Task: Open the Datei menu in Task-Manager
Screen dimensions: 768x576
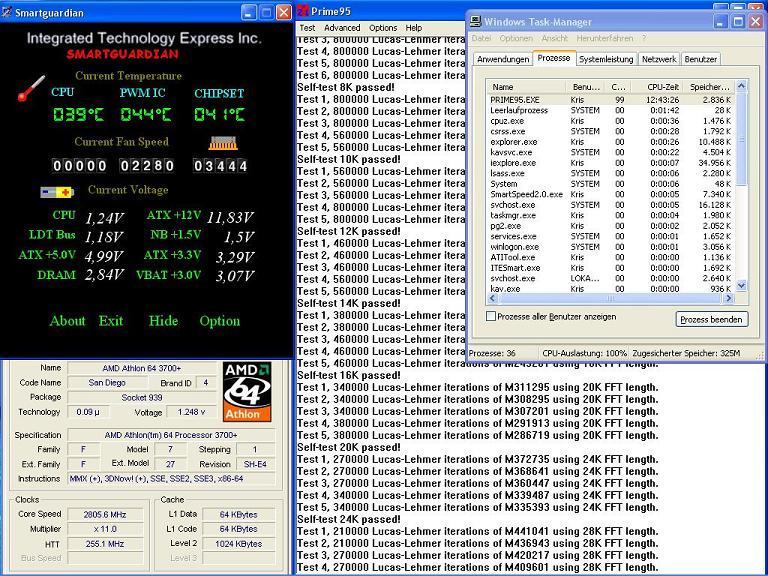Action: tap(481, 38)
